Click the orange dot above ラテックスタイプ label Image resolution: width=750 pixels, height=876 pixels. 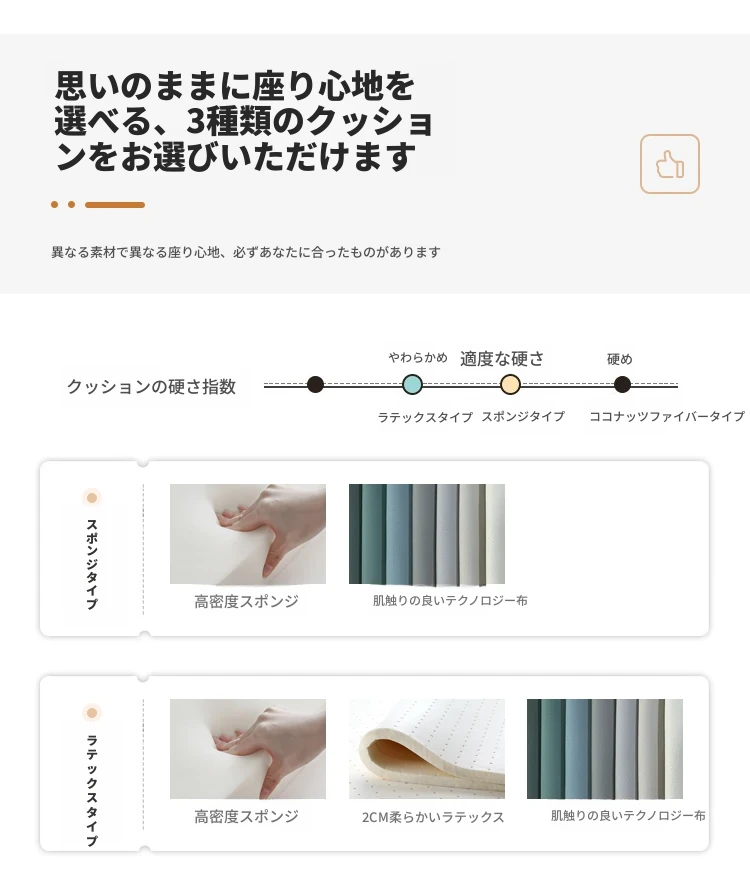click(x=92, y=712)
